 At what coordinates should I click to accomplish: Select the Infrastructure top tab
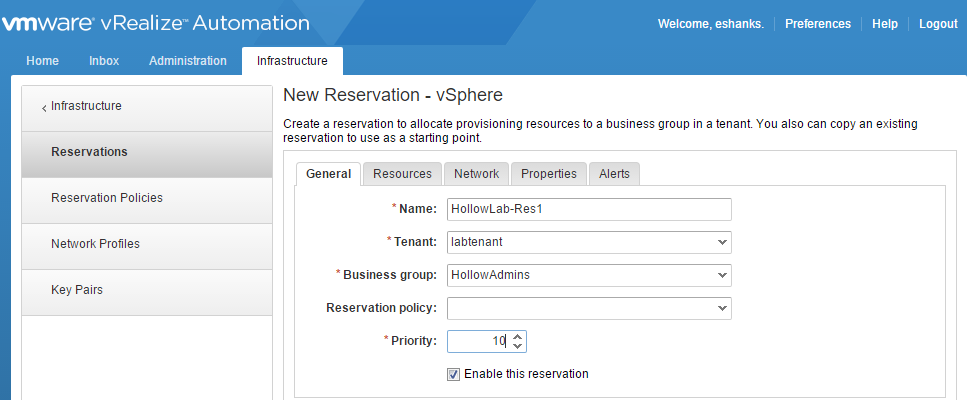pyautogui.click(x=292, y=60)
